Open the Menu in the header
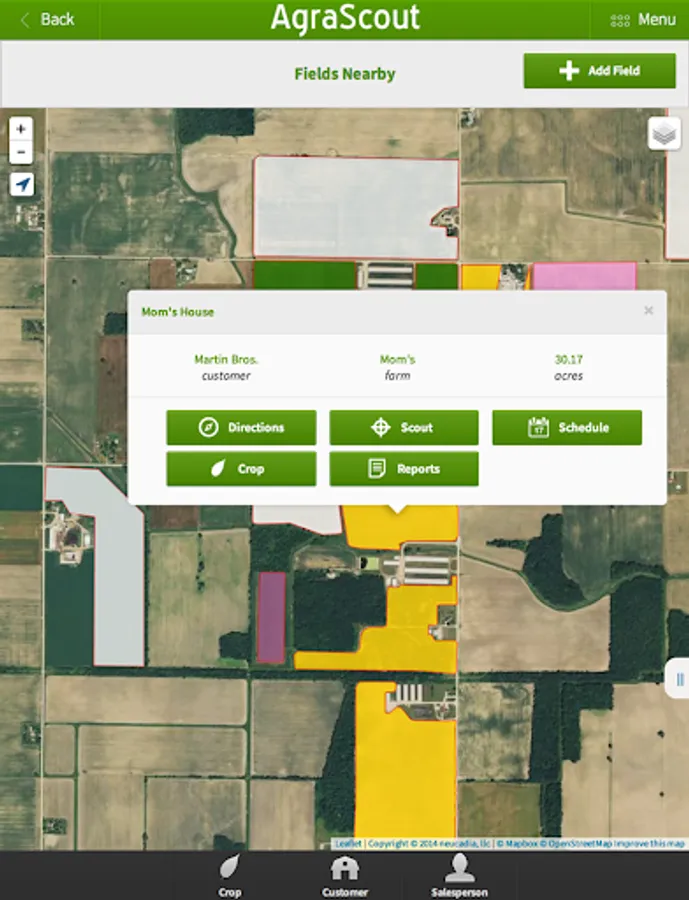 point(642,20)
